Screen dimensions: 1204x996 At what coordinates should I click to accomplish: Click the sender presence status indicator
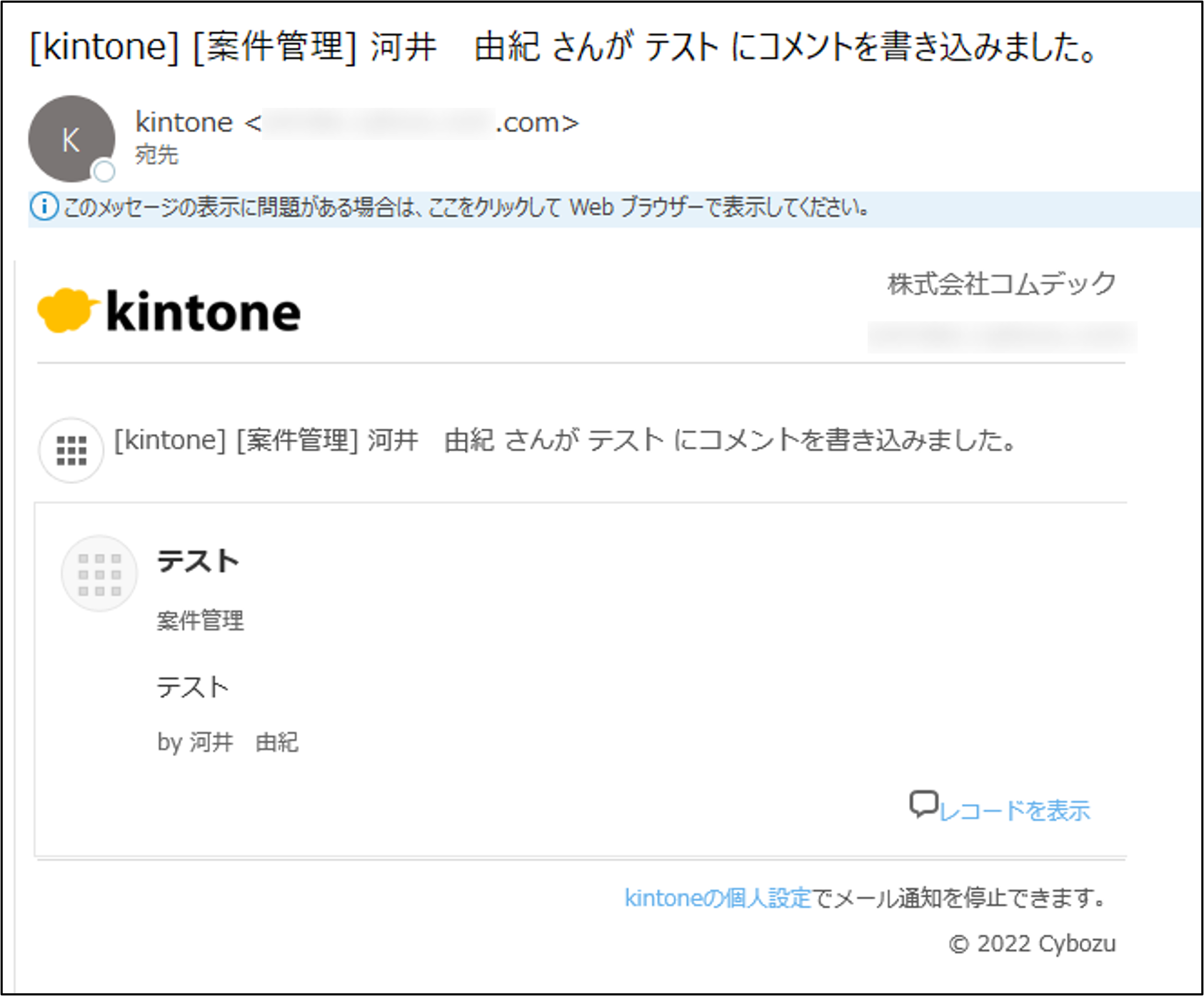point(104,171)
